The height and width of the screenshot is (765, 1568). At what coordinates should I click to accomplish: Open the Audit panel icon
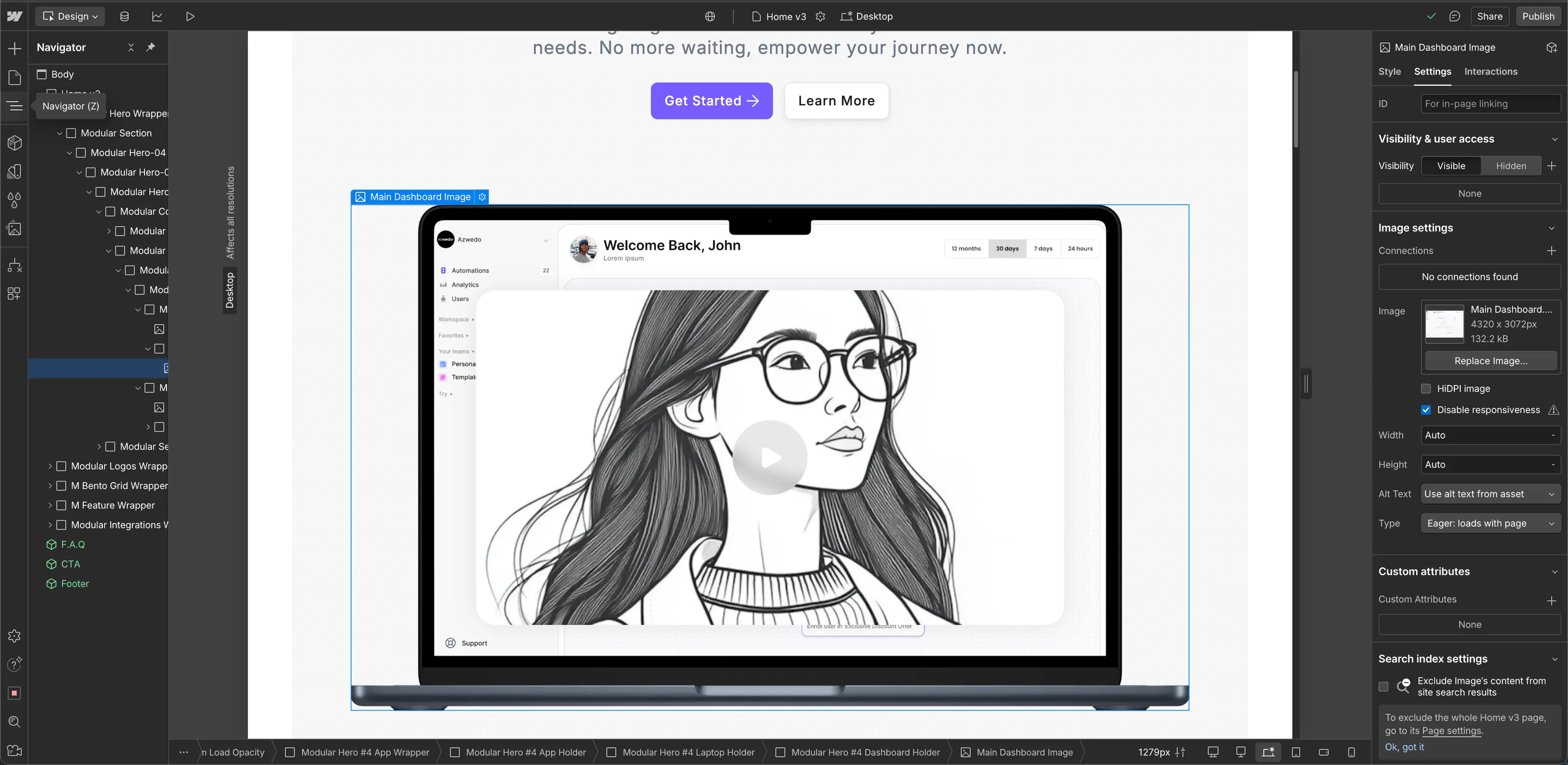[x=15, y=664]
